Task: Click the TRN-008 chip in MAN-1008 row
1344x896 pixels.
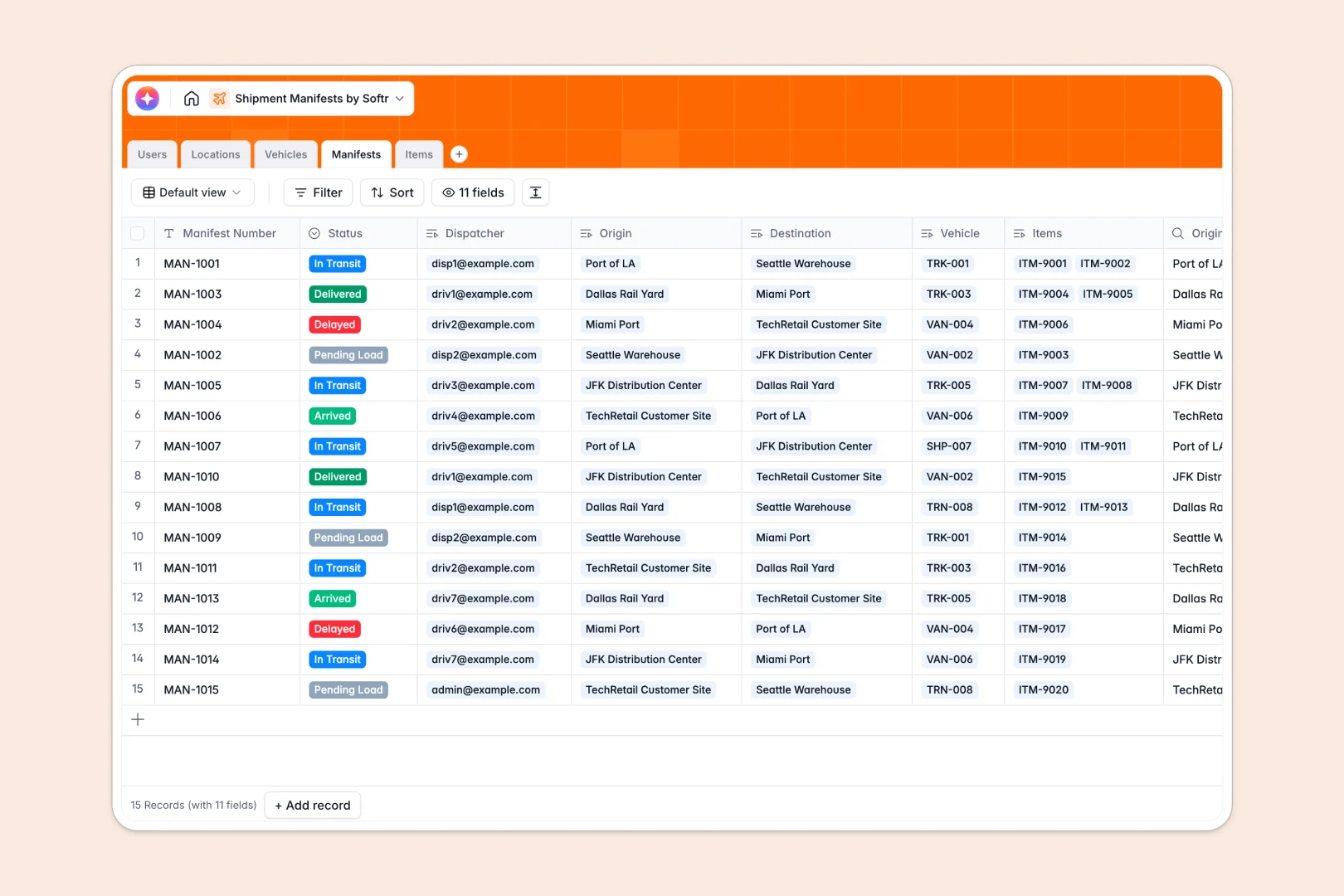Action: click(x=949, y=507)
